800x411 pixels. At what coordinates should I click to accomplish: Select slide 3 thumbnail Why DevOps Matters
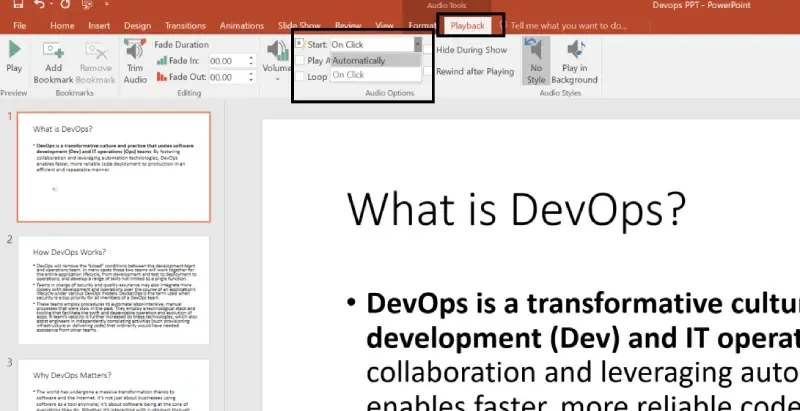pos(114,385)
